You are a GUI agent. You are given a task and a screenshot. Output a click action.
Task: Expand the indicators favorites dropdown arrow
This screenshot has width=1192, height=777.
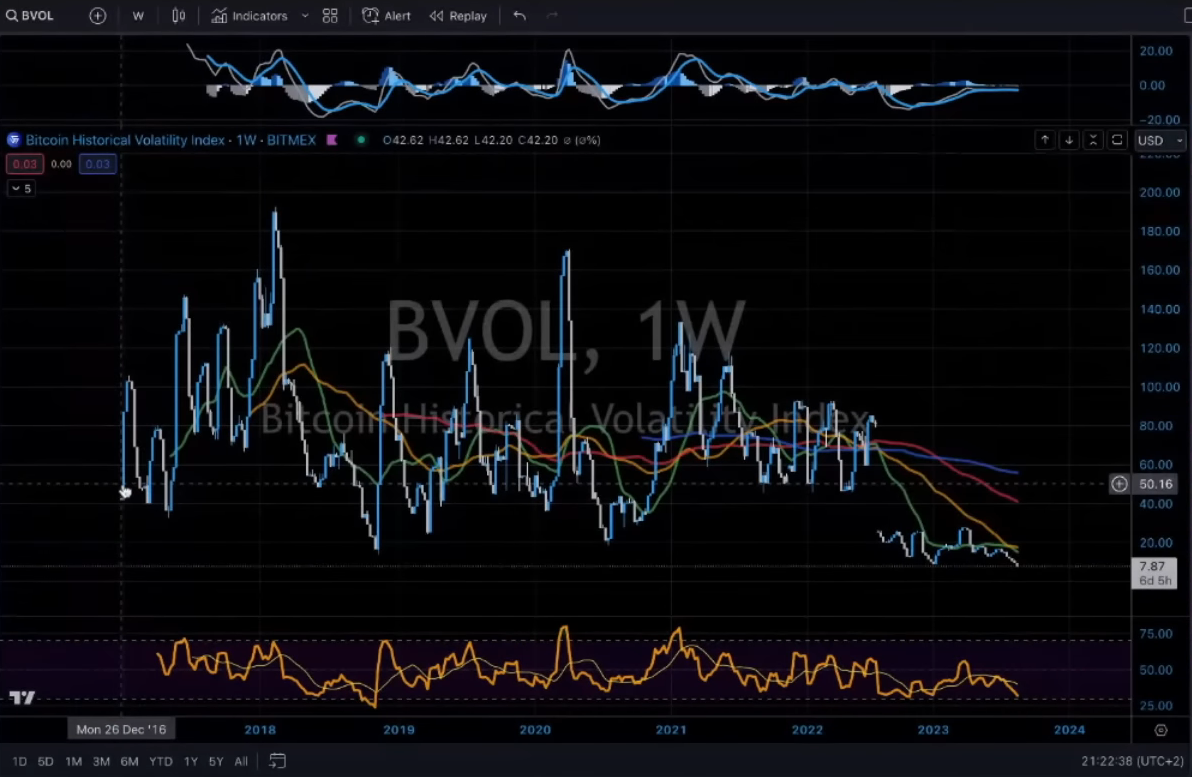coord(304,16)
